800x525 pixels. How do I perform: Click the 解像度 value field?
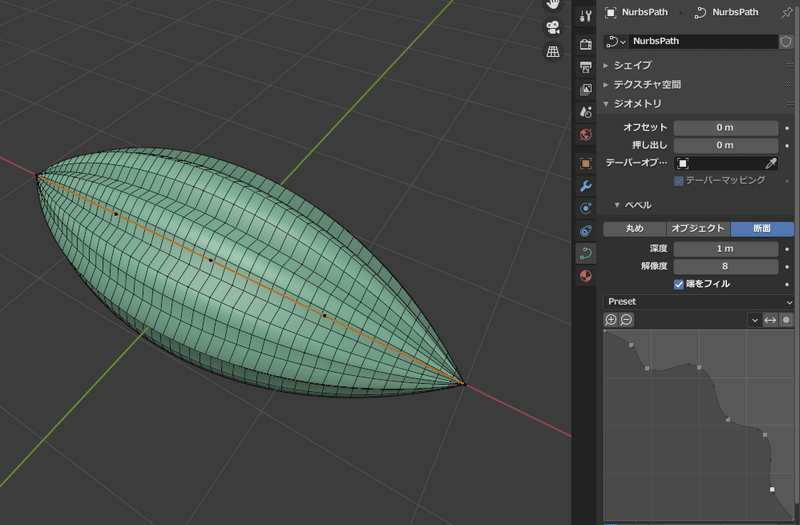click(726, 266)
